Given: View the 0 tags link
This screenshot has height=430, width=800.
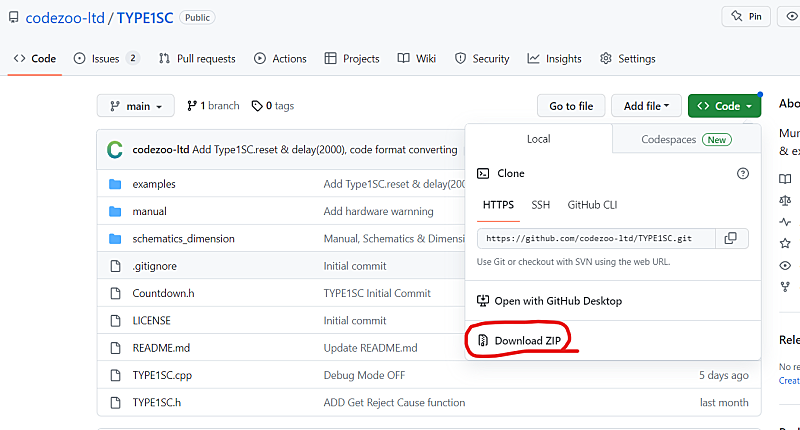Looking at the screenshot, I should (x=273, y=106).
